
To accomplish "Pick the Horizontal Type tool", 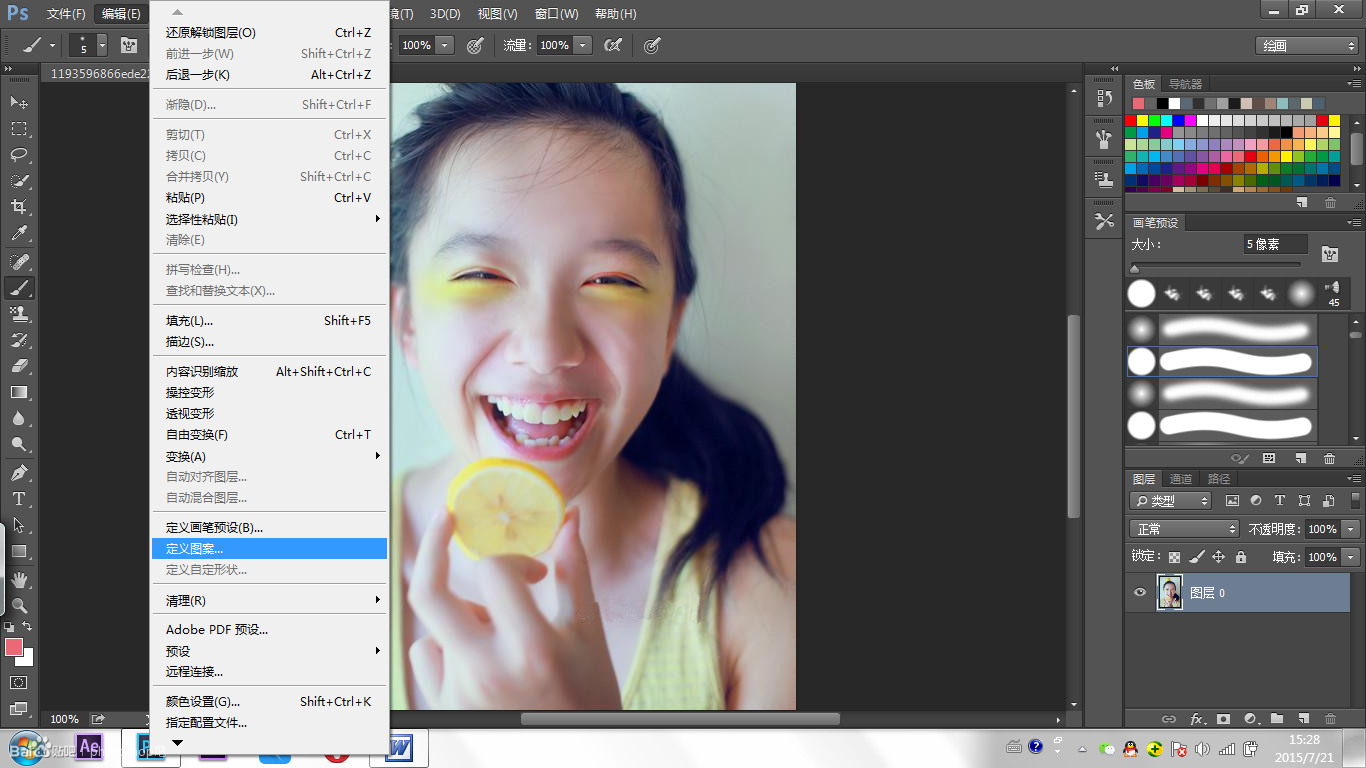I will click(x=19, y=499).
